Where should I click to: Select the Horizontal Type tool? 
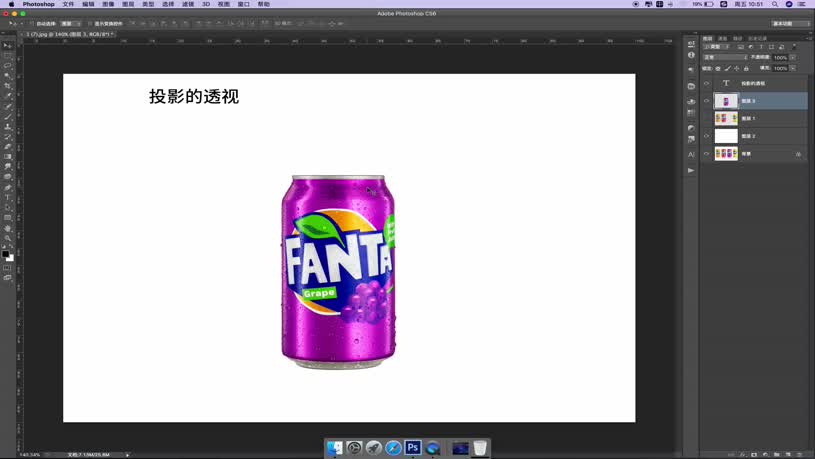7,198
